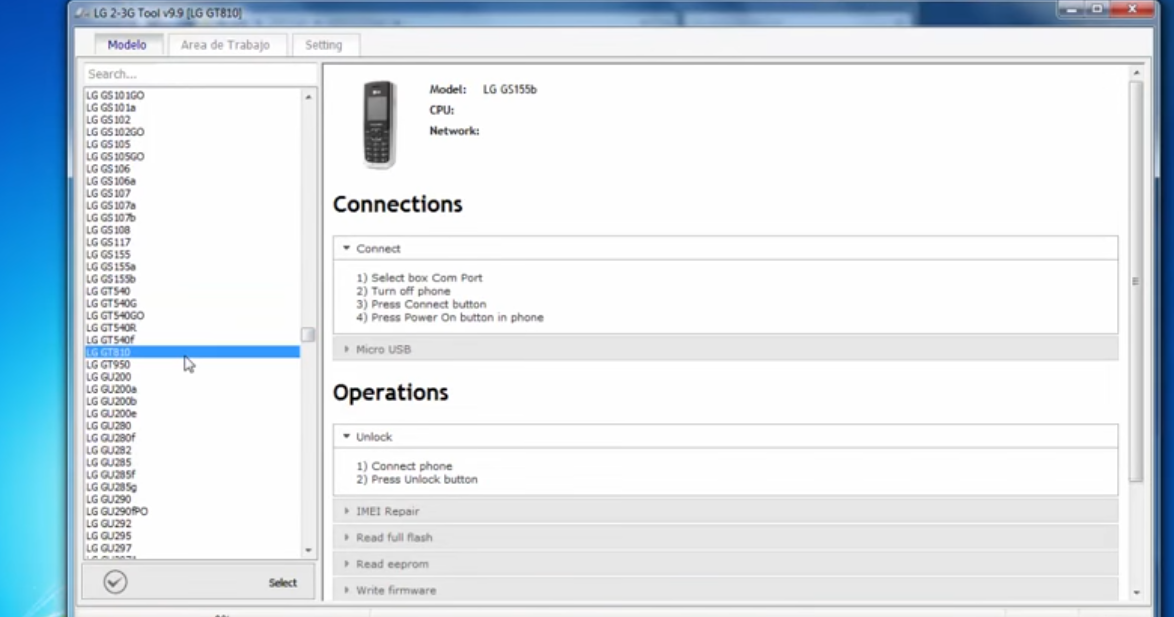Click the checkmark icon on the Select button
Screen dimensions: 1174x617
tap(114, 581)
